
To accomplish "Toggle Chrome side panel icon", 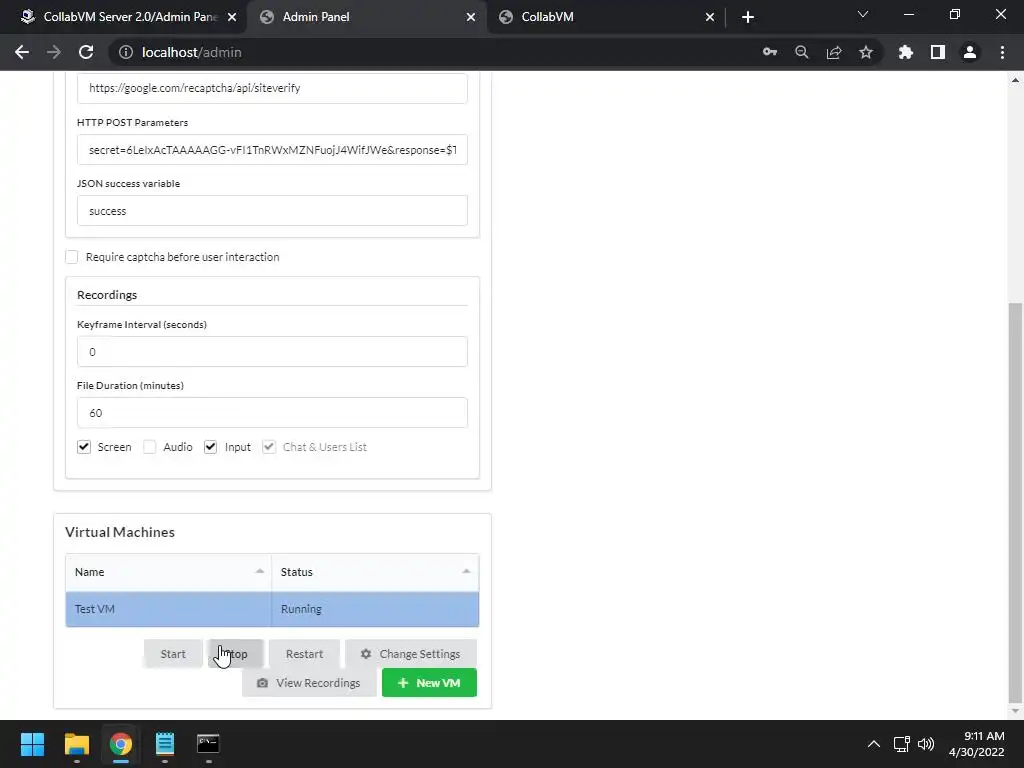I will point(938,52).
